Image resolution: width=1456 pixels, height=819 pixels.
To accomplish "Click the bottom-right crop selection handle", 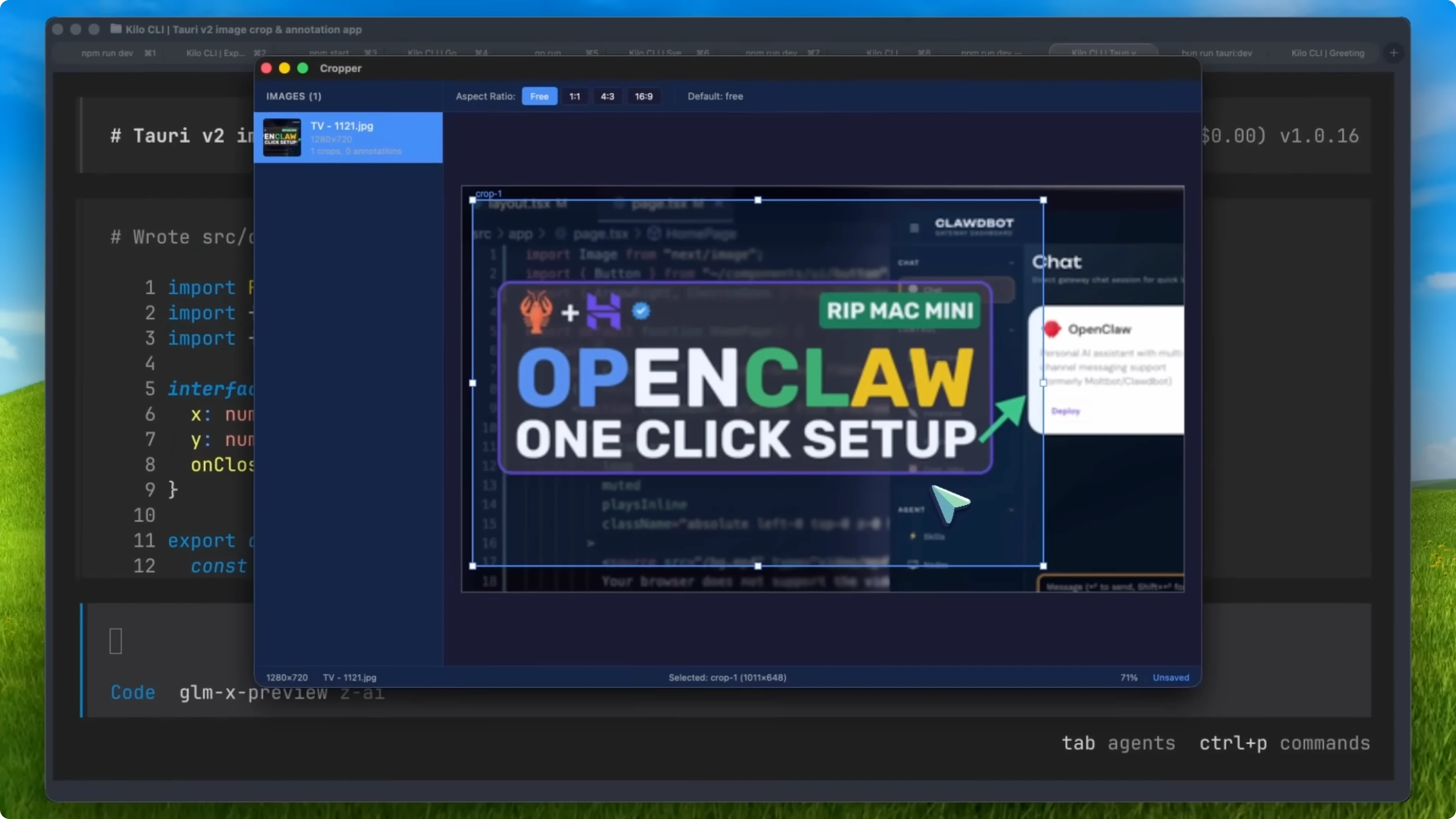I will pyautogui.click(x=1043, y=566).
